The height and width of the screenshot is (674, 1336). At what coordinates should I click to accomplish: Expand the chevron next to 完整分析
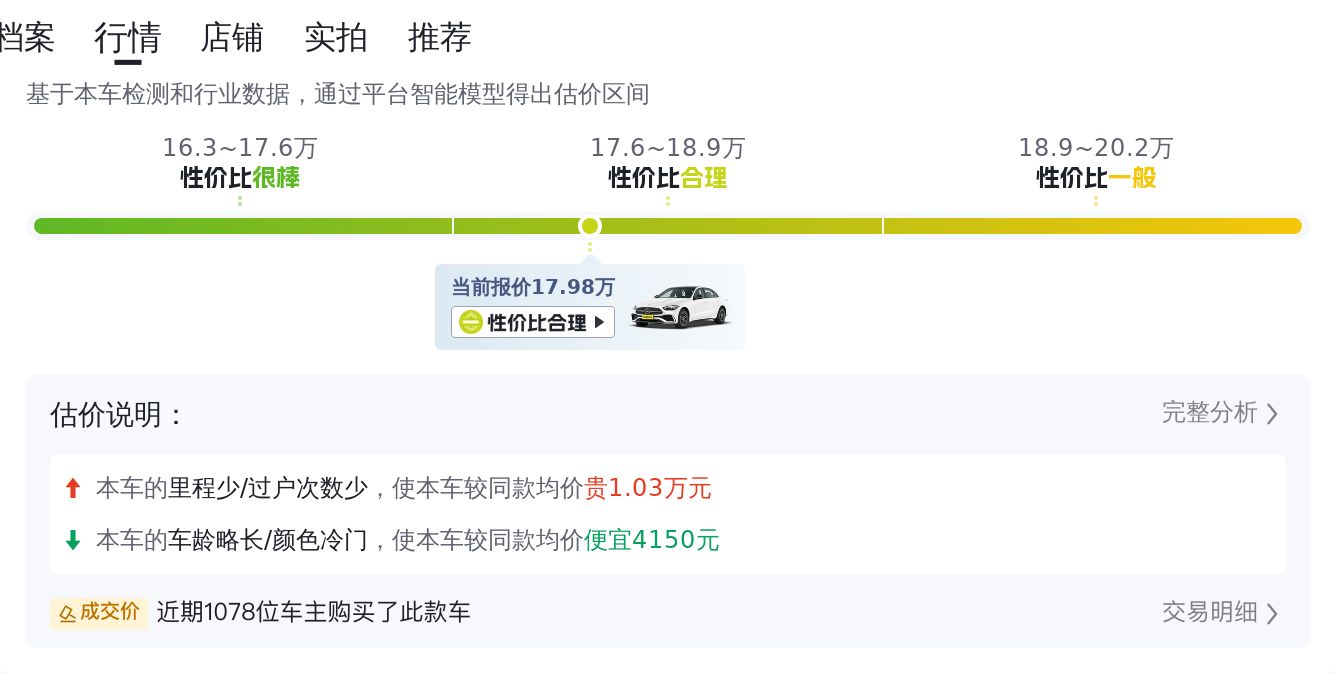pos(1272,414)
